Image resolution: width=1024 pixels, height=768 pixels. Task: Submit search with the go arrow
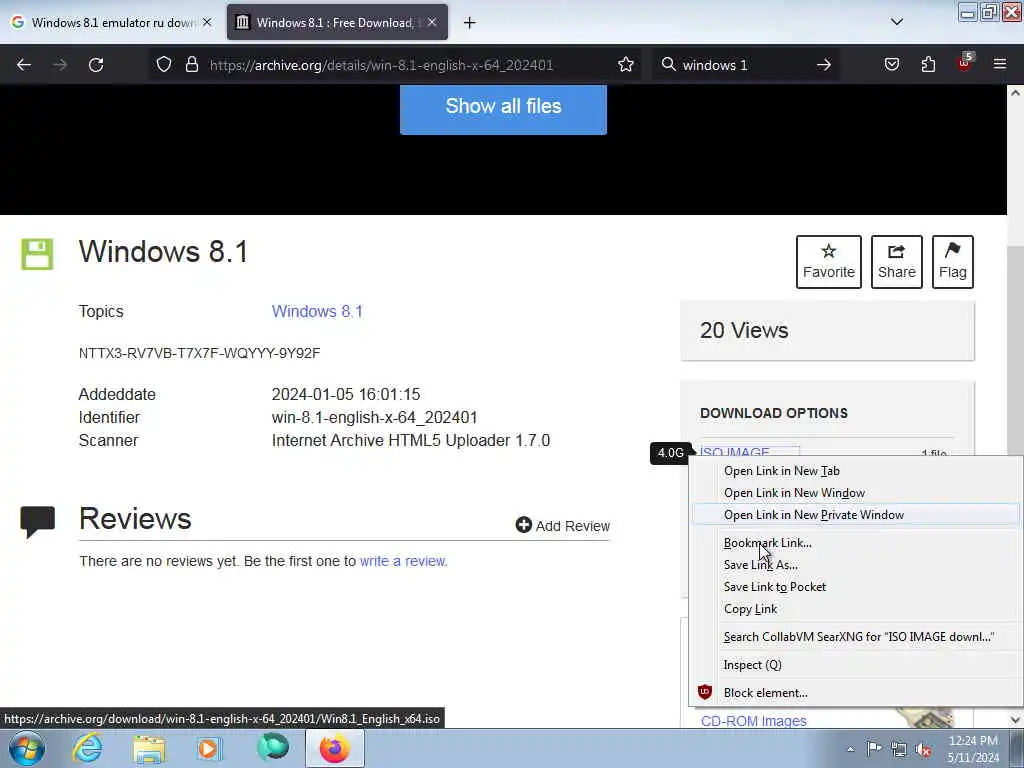tap(824, 65)
